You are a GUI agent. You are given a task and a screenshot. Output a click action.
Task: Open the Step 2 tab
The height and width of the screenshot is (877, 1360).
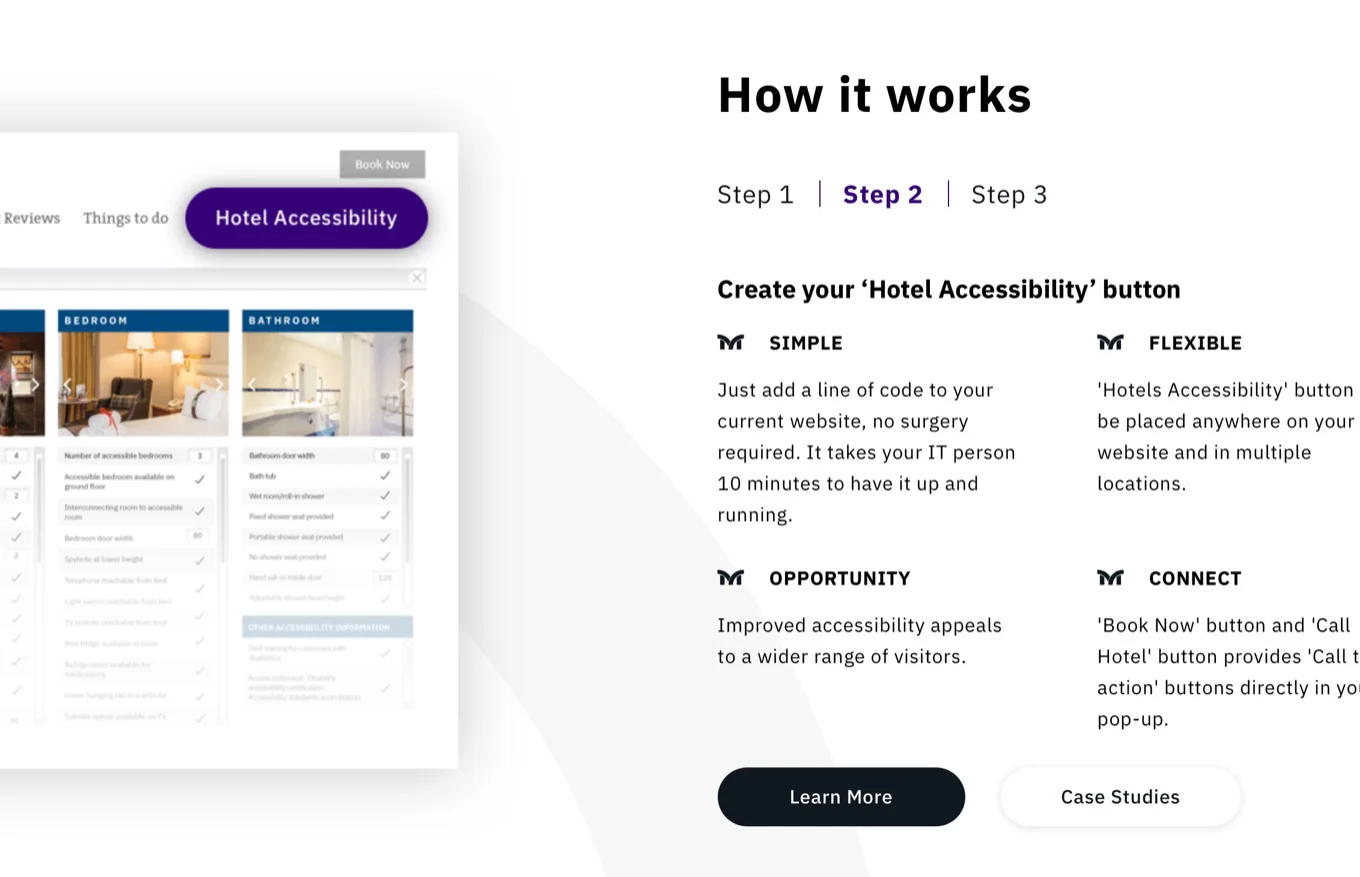pos(883,194)
